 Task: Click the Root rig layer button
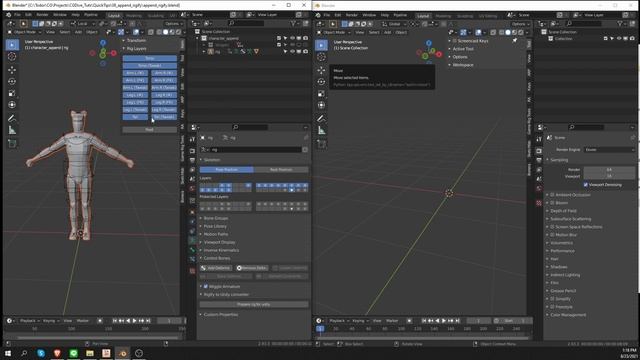(149, 129)
